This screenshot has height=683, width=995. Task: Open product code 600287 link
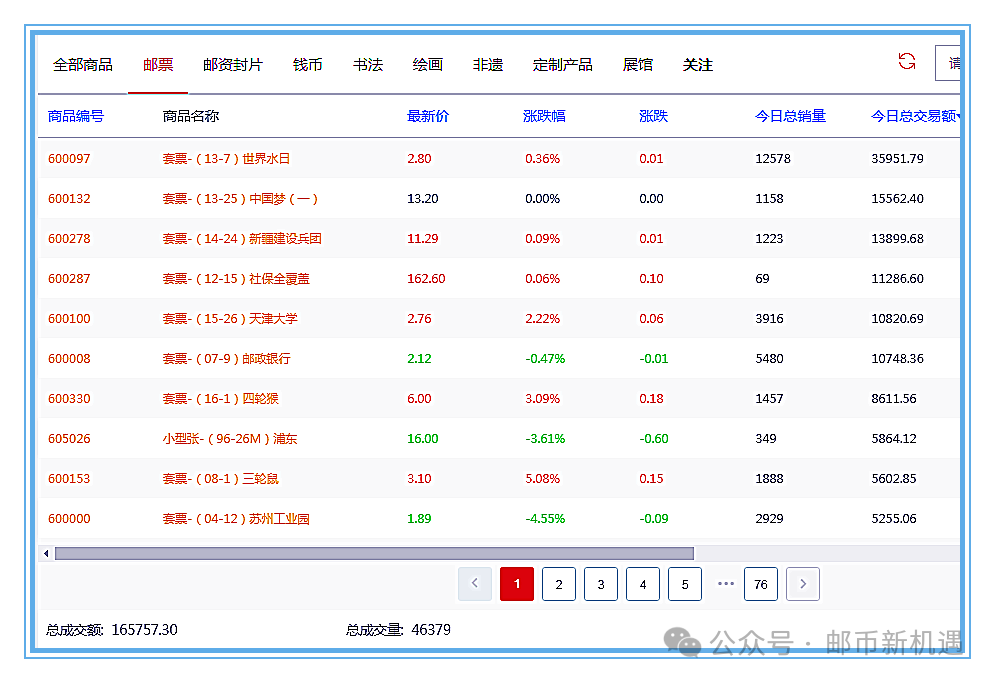(x=69, y=279)
